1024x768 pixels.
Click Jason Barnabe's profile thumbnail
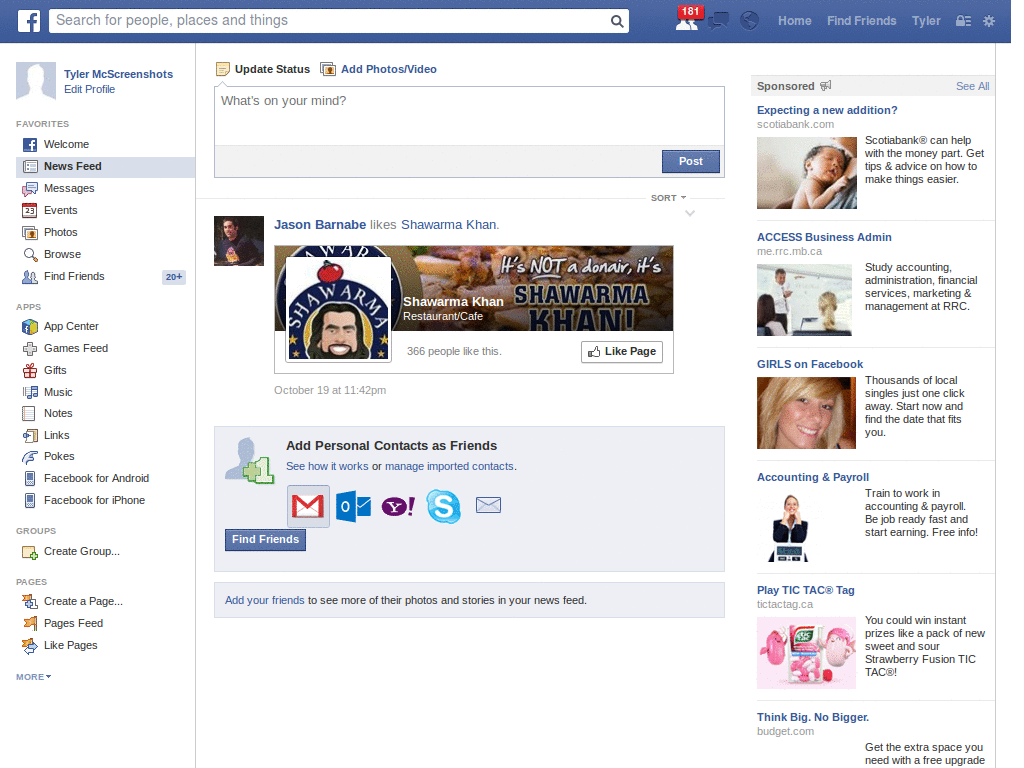(x=239, y=241)
